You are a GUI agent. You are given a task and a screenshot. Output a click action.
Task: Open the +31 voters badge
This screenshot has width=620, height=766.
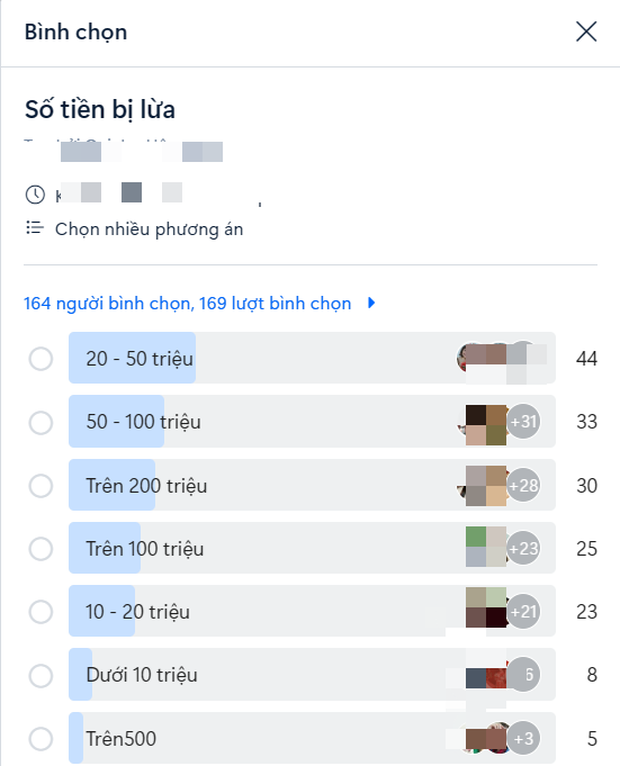click(523, 421)
